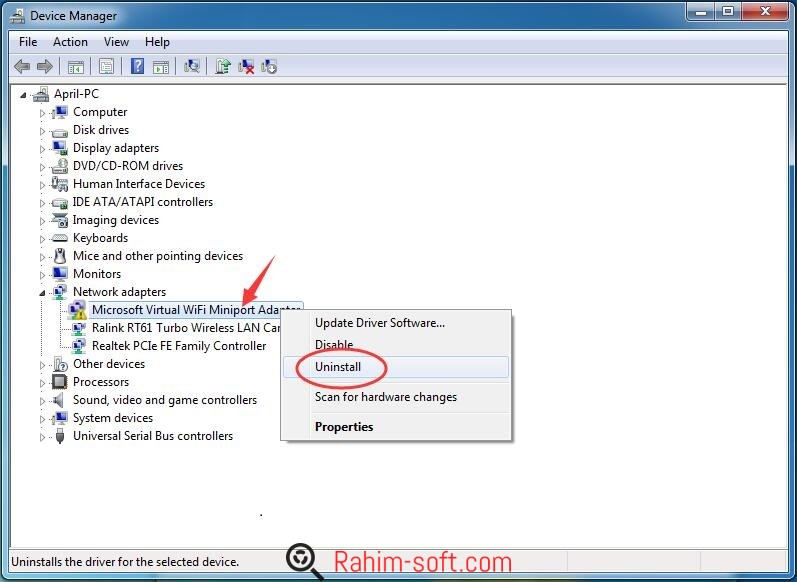Screen dimensions: 797x582
Task: Collapse the April-PC root node
Action: pos(22,95)
